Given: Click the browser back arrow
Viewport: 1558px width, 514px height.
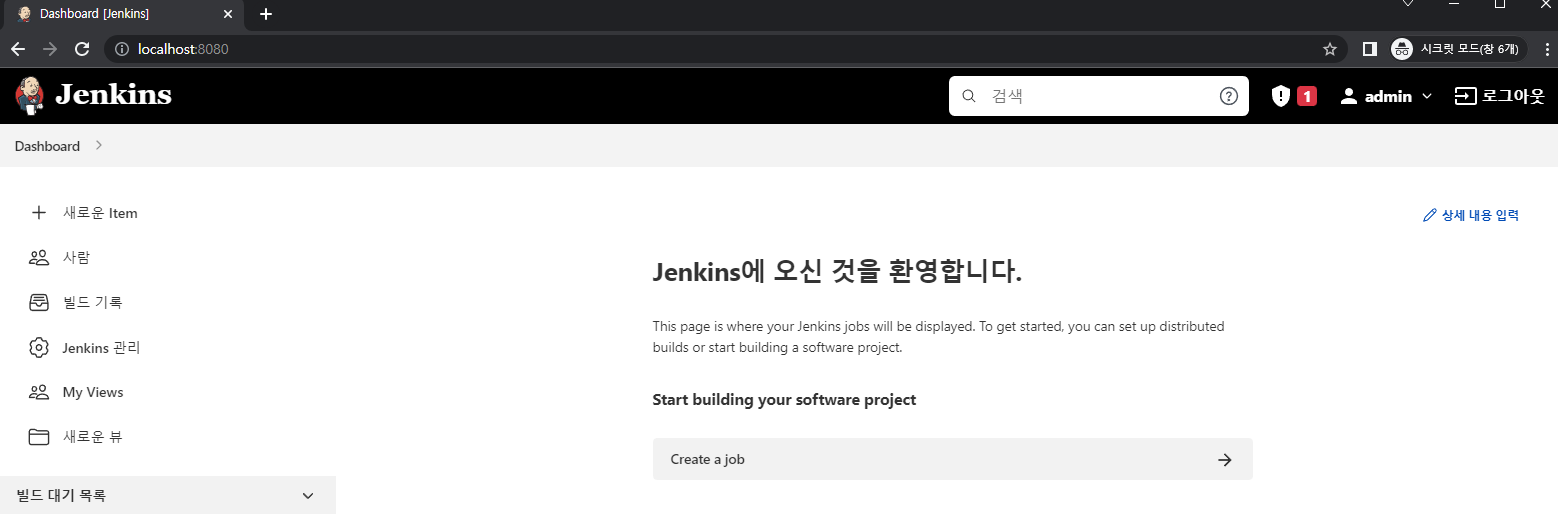Looking at the screenshot, I should (18, 48).
